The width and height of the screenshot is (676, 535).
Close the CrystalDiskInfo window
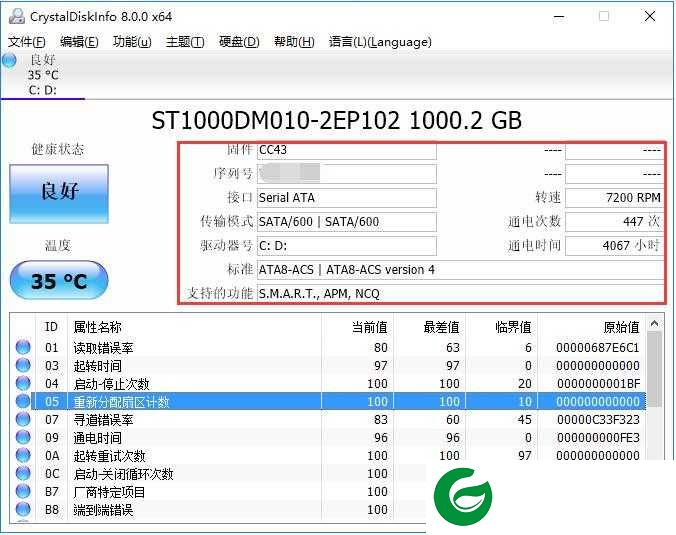[650, 17]
